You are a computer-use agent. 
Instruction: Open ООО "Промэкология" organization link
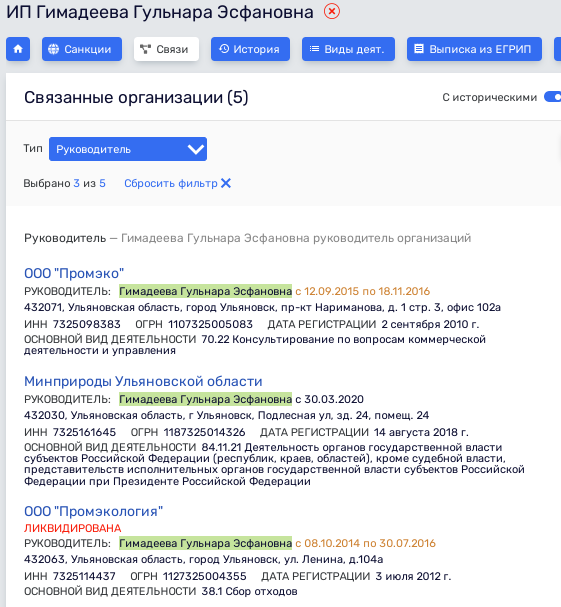tap(93, 511)
